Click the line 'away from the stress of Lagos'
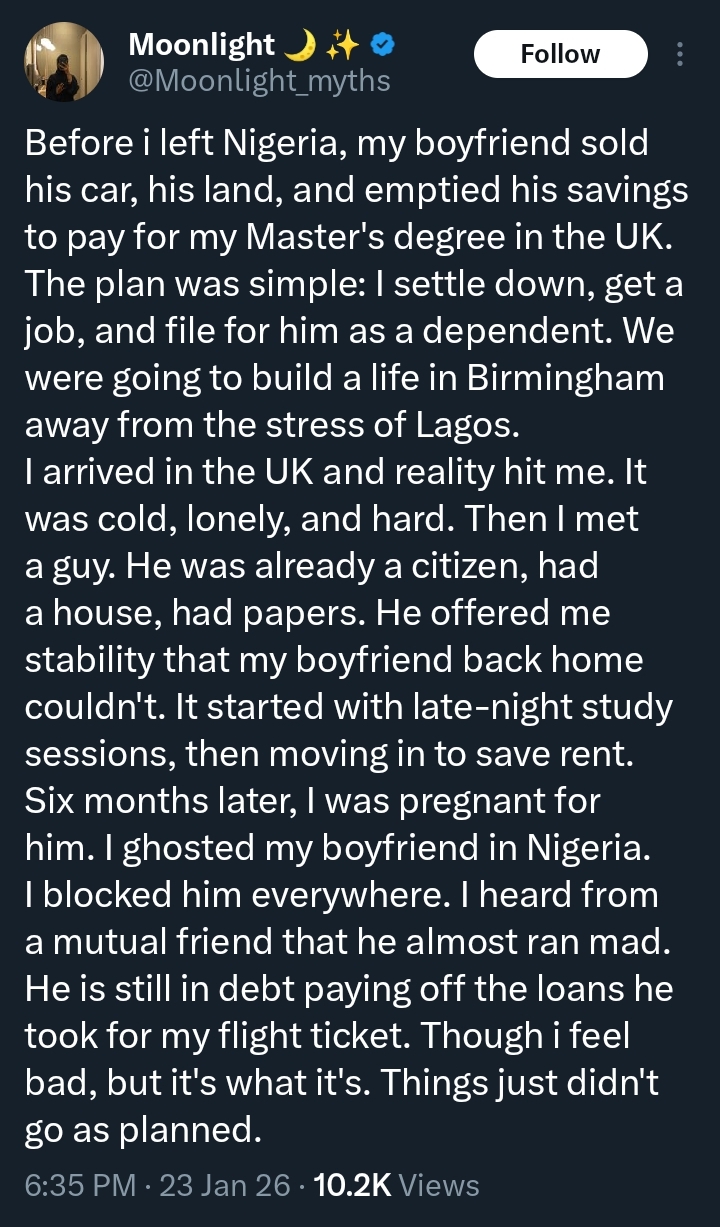This screenshot has height=1227, width=720. pos(272,426)
